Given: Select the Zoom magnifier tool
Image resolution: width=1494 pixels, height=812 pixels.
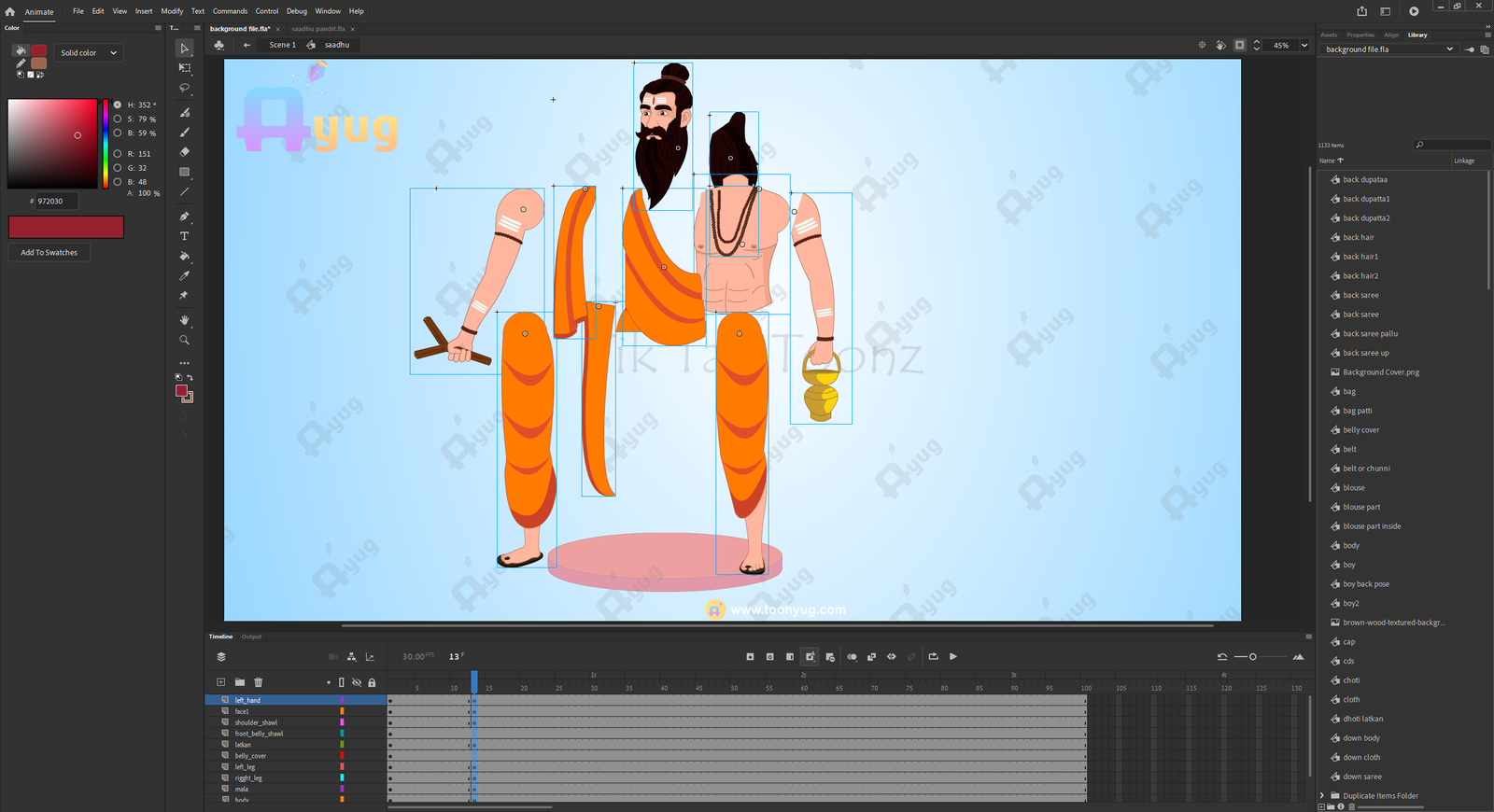Looking at the screenshot, I should [184, 340].
